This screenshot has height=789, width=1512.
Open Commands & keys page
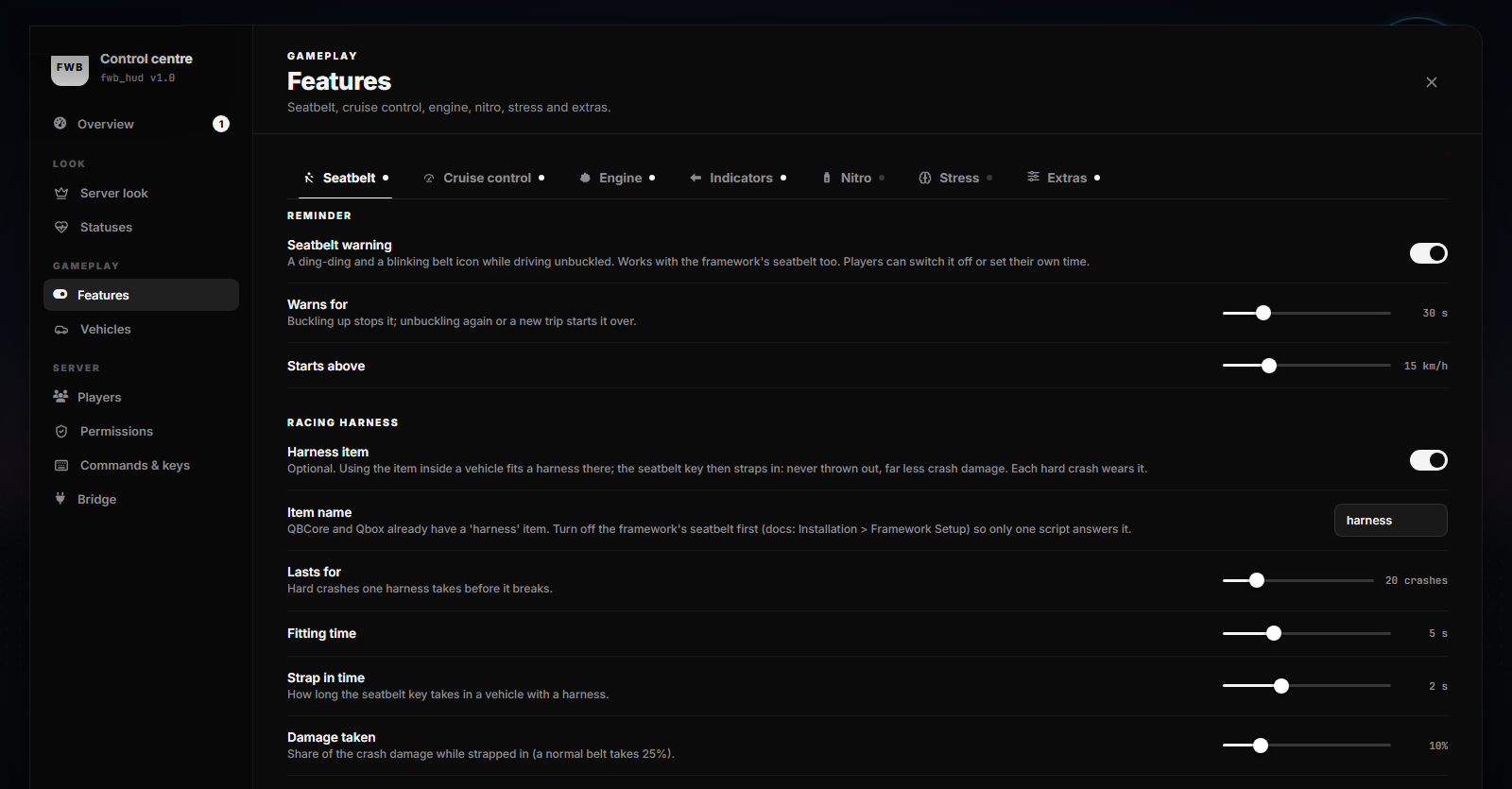pyautogui.click(x=141, y=466)
